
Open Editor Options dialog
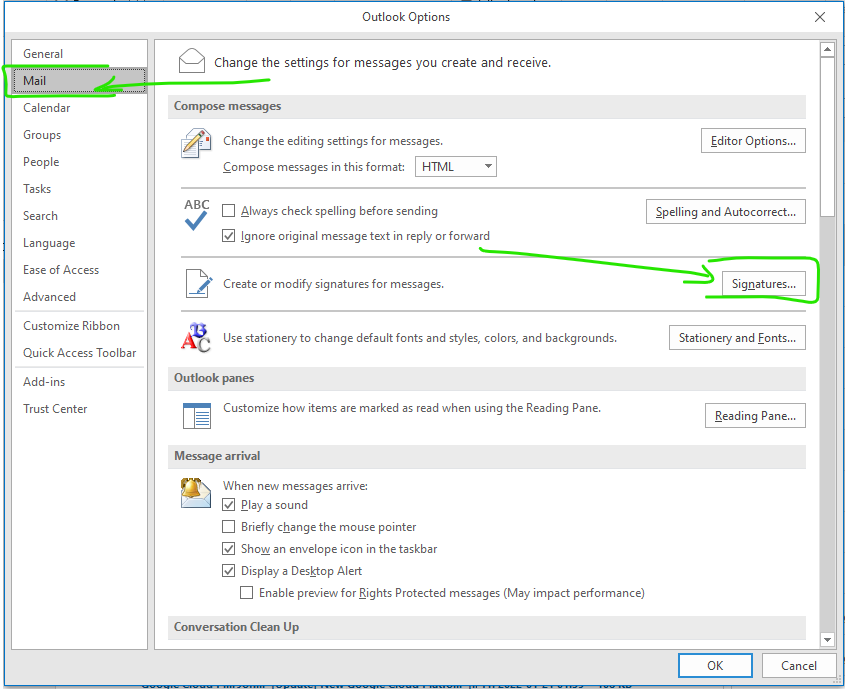pyautogui.click(x=753, y=141)
